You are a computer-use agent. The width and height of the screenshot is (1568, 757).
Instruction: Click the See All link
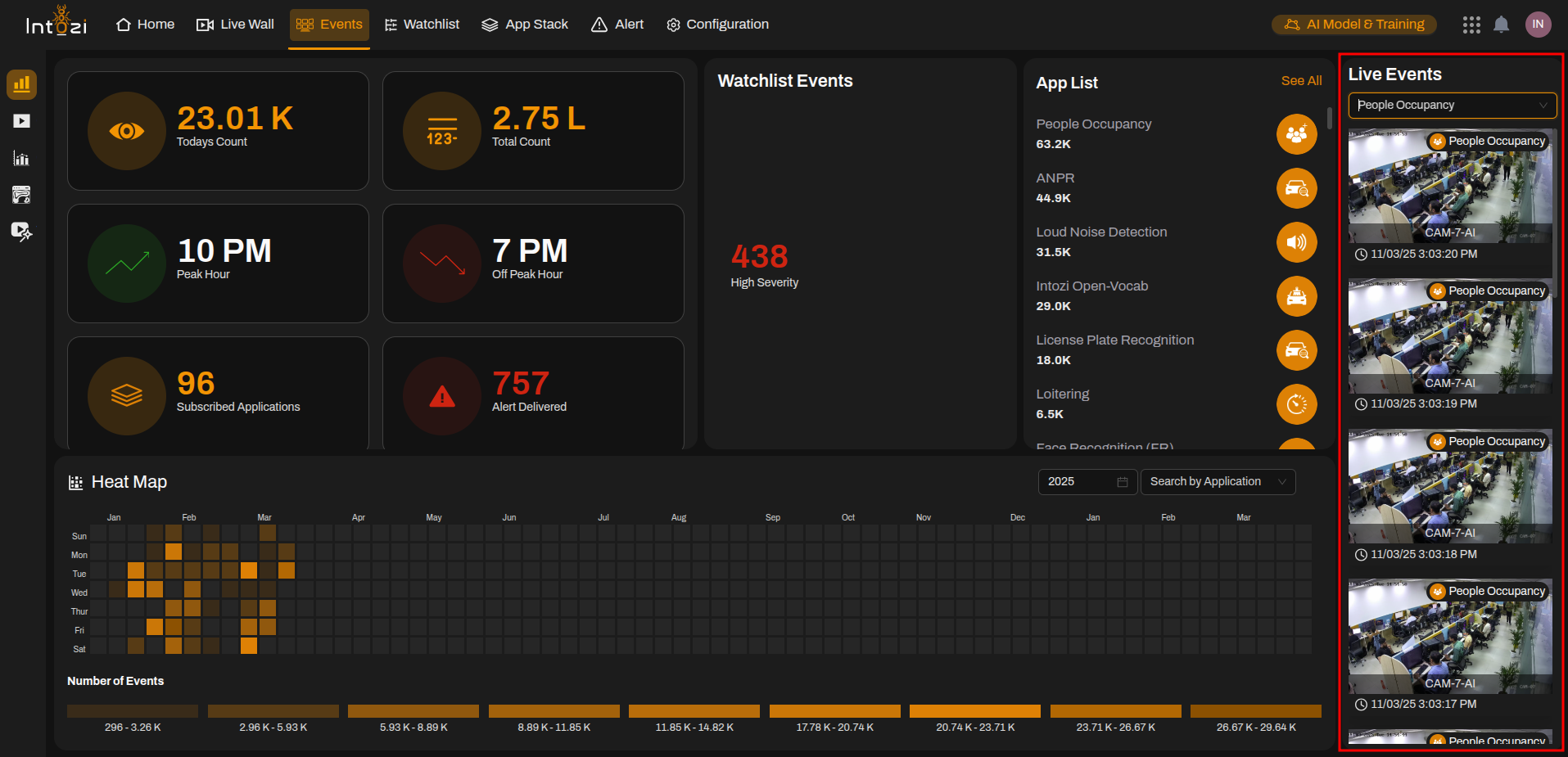point(1301,81)
